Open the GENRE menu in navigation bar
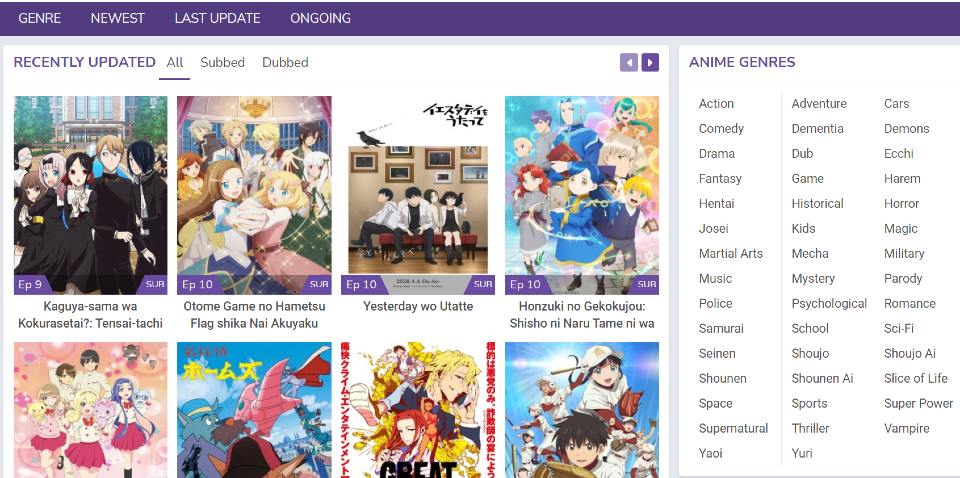This screenshot has width=960, height=478. (x=39, y=18)
